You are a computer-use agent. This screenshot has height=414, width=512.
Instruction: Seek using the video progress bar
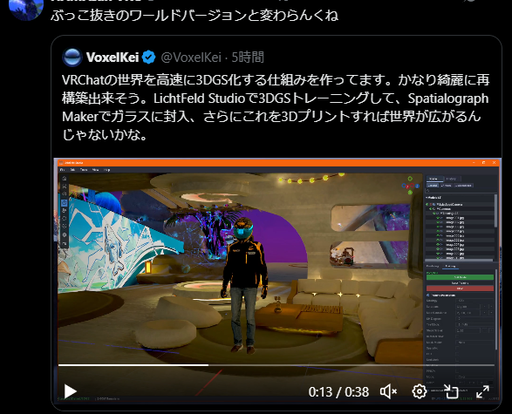276,365
